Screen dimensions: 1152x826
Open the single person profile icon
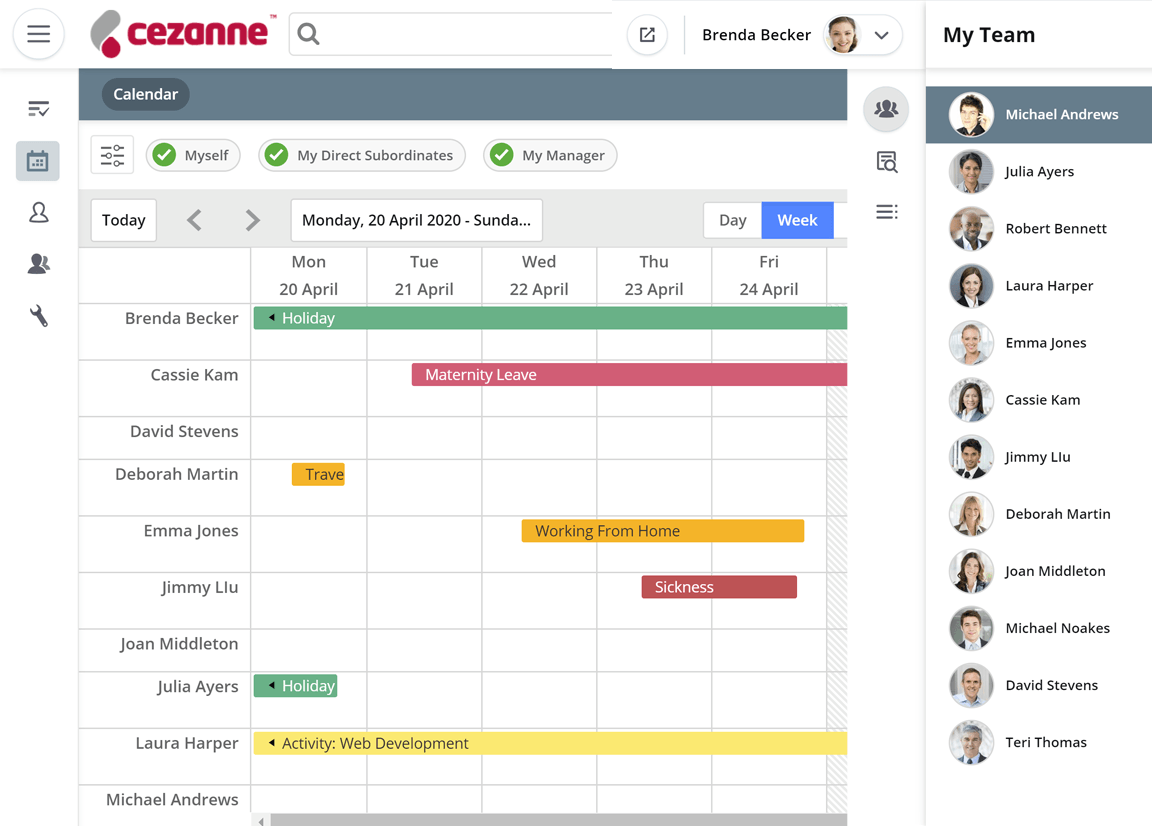click(37, 212)
